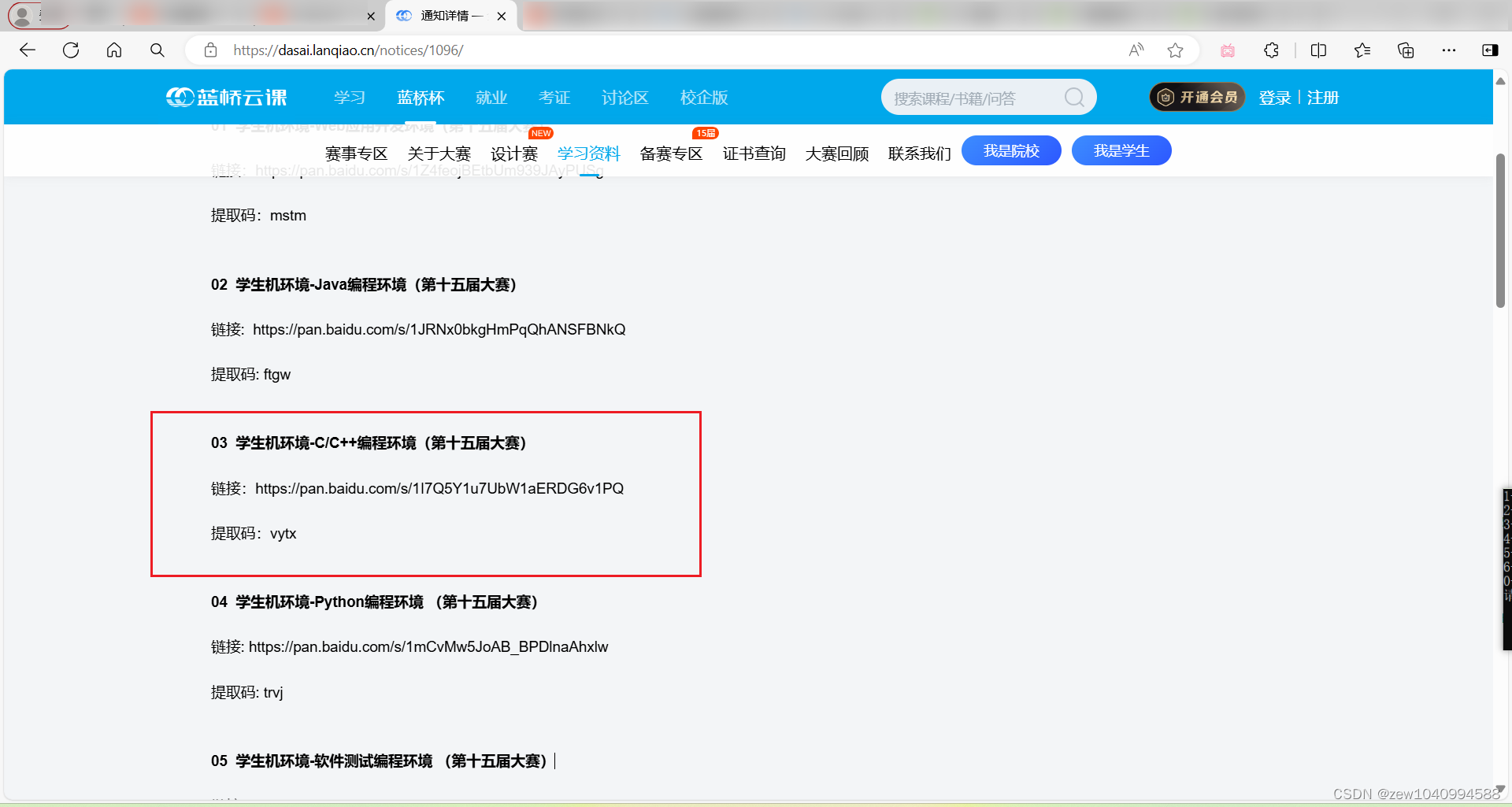The height and width of the screenshot is (807, 1512).
Task: Click the 提取码 ftgw text
Action: coord(250,375)
